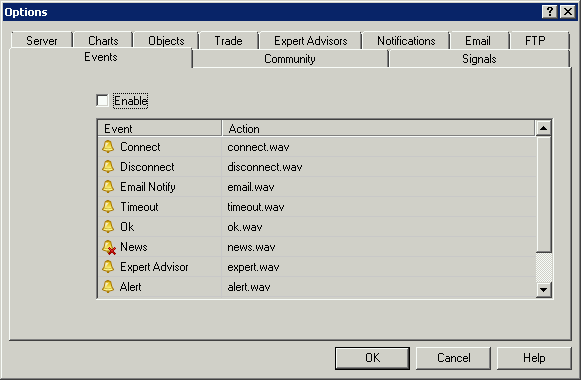Select the Events tab
Viewport: 581px width, 380px height.
tap(101, 57)
